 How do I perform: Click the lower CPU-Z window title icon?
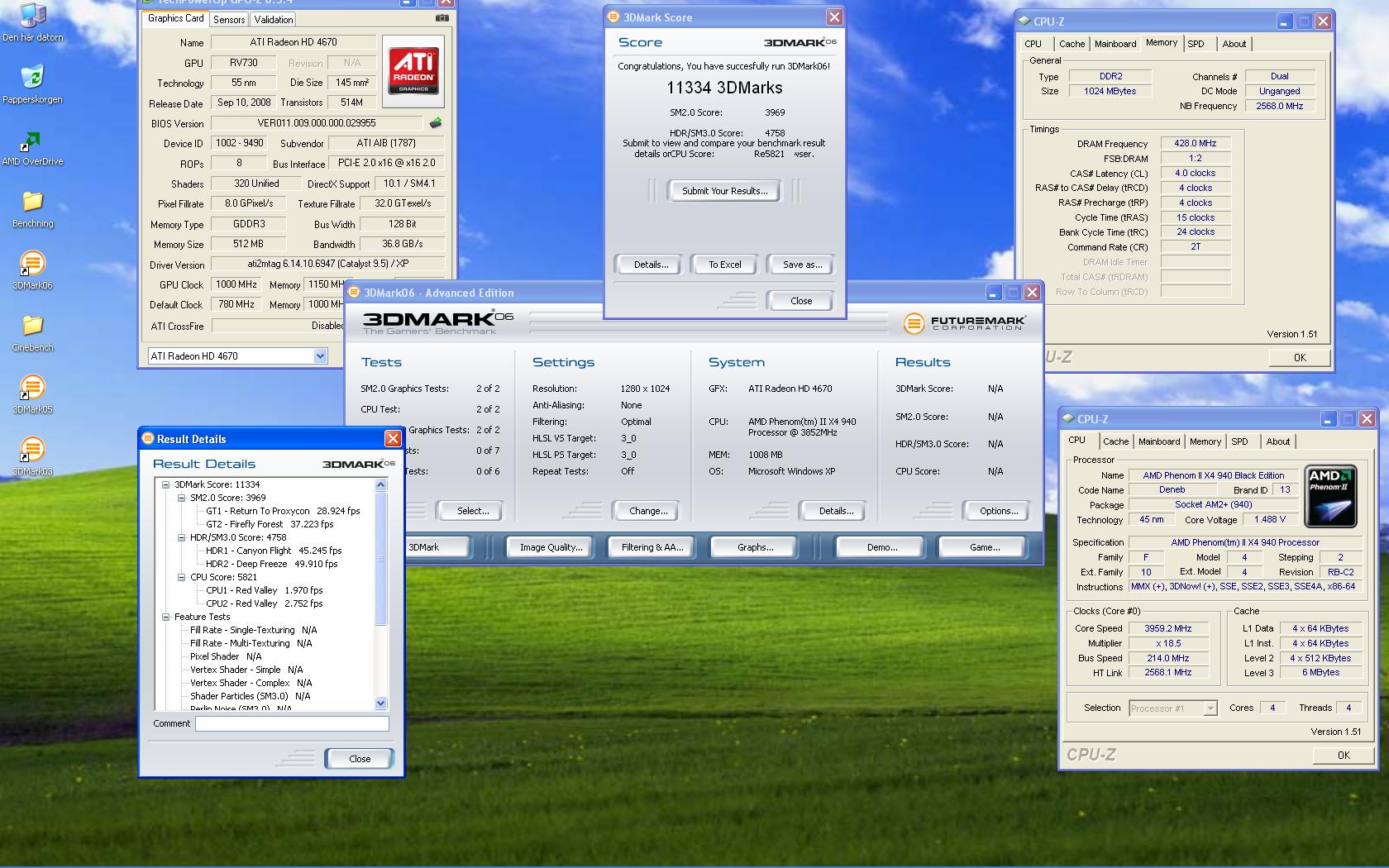click(x=1068, y=419)
